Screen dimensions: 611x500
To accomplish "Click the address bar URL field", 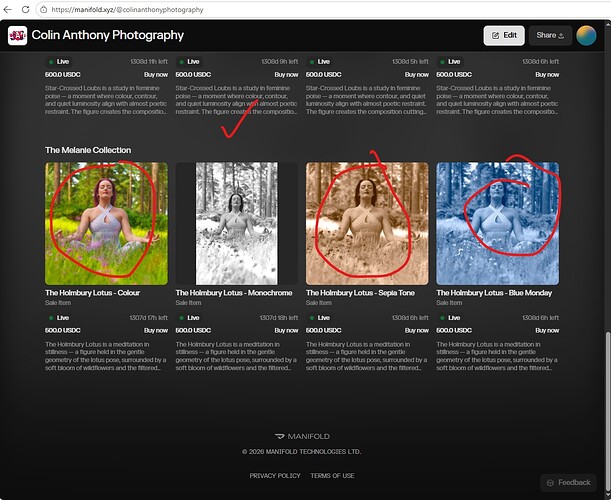I will 312,9.
